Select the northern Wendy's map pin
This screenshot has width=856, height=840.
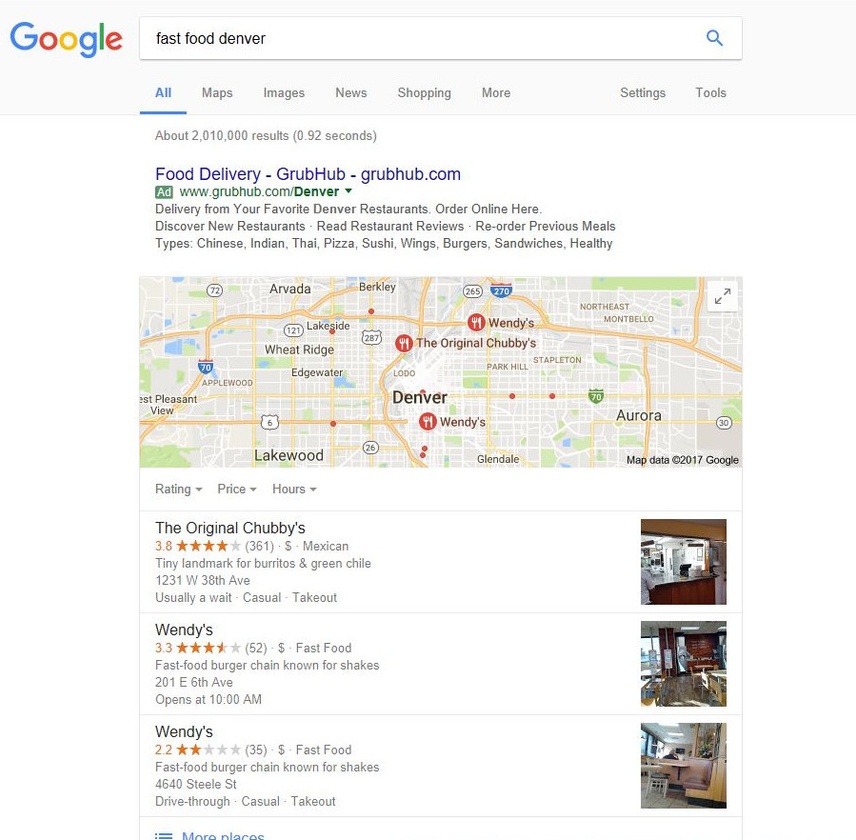click(476, 323)
